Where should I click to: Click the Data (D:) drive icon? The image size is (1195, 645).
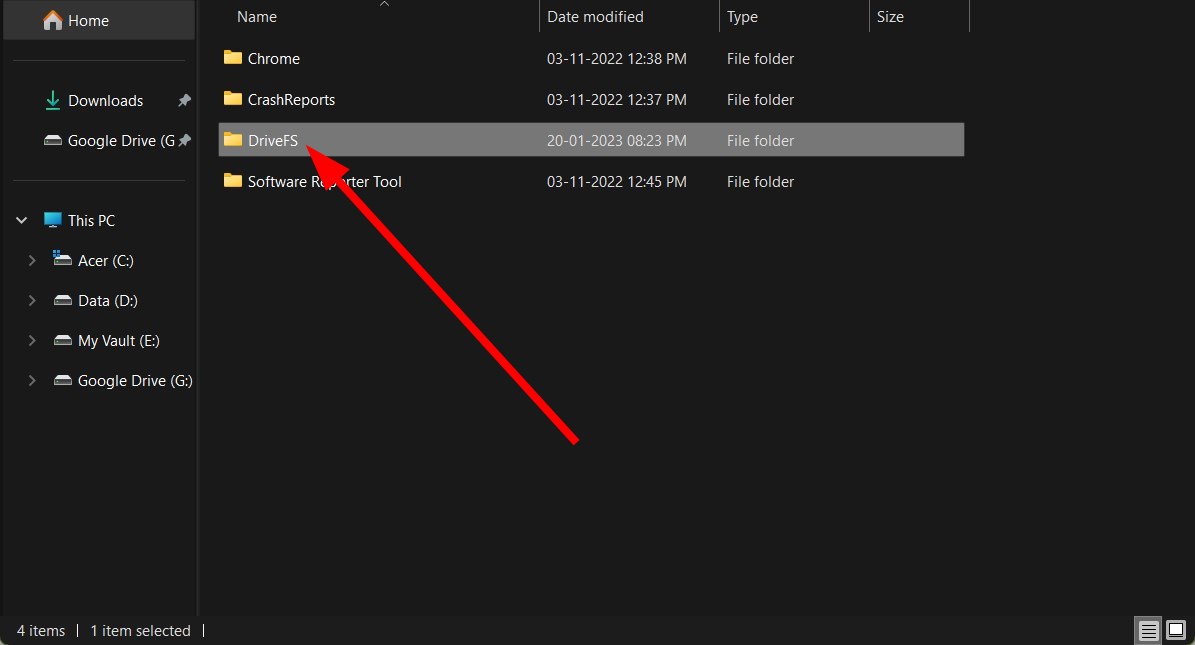click(x=62, y=300)
